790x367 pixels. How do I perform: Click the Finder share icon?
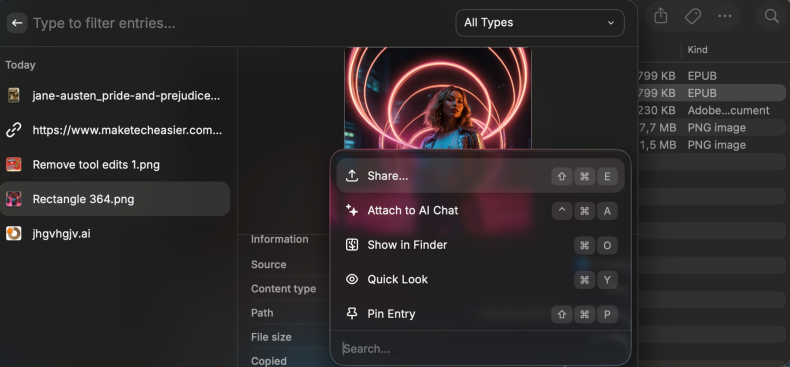coord(661,16)
